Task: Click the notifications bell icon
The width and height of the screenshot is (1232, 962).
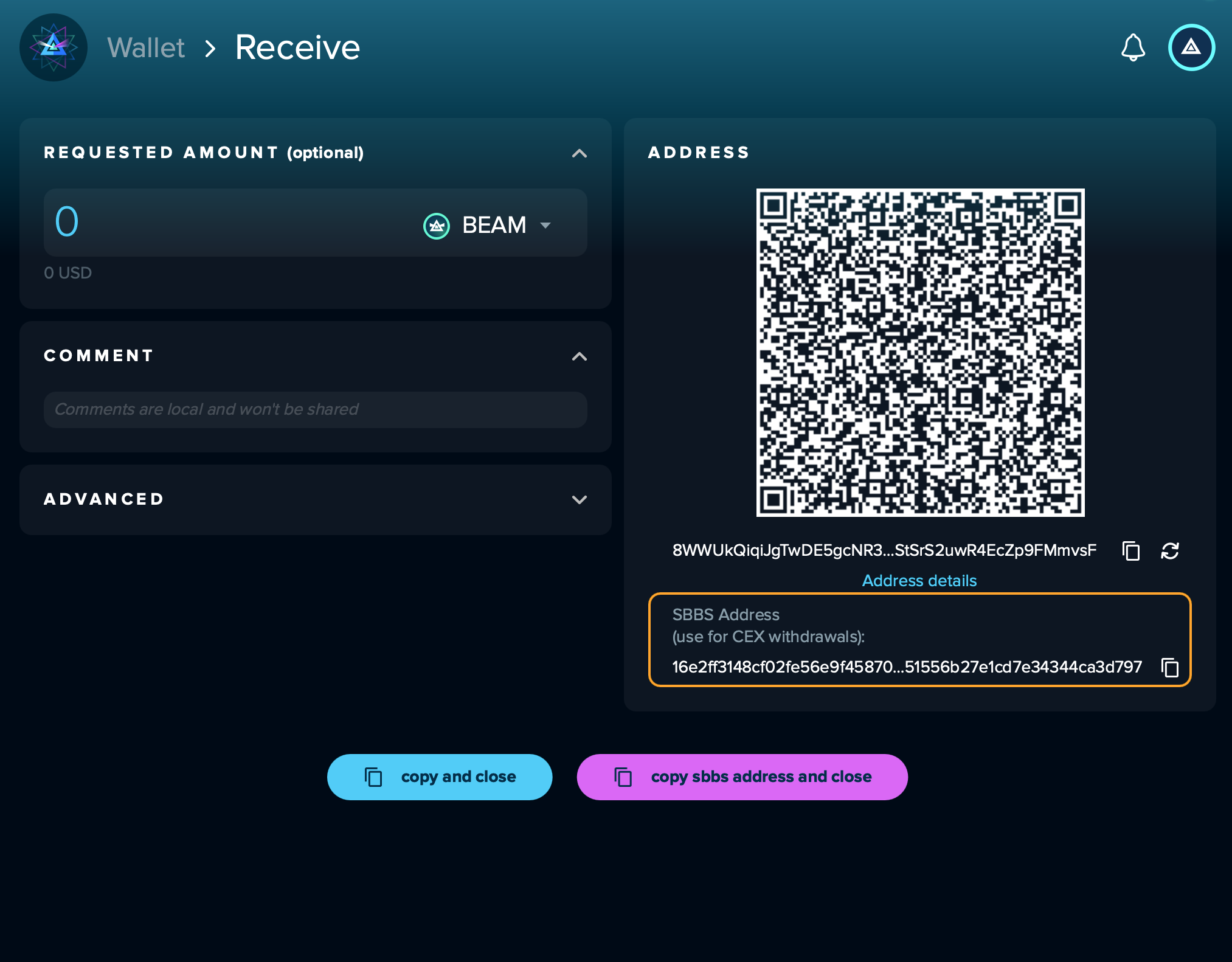Action: (x=1133, y=47)
